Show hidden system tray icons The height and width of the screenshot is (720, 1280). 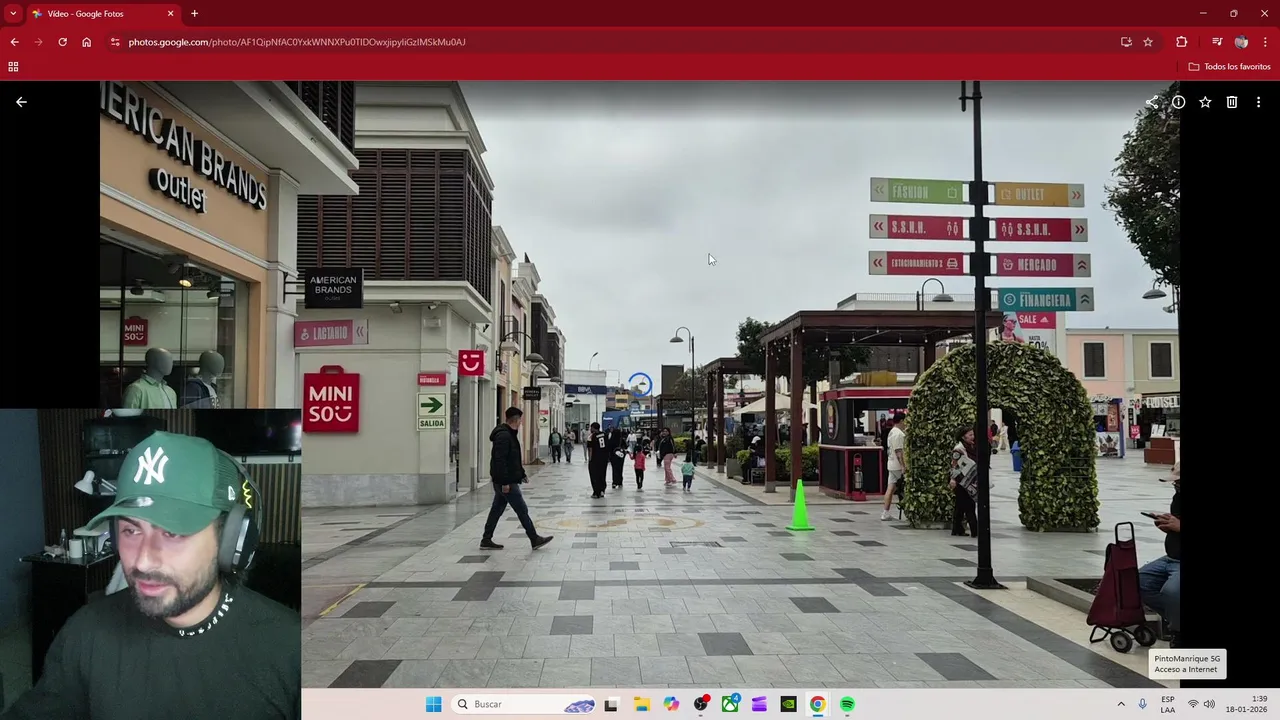pos(1121,704)
